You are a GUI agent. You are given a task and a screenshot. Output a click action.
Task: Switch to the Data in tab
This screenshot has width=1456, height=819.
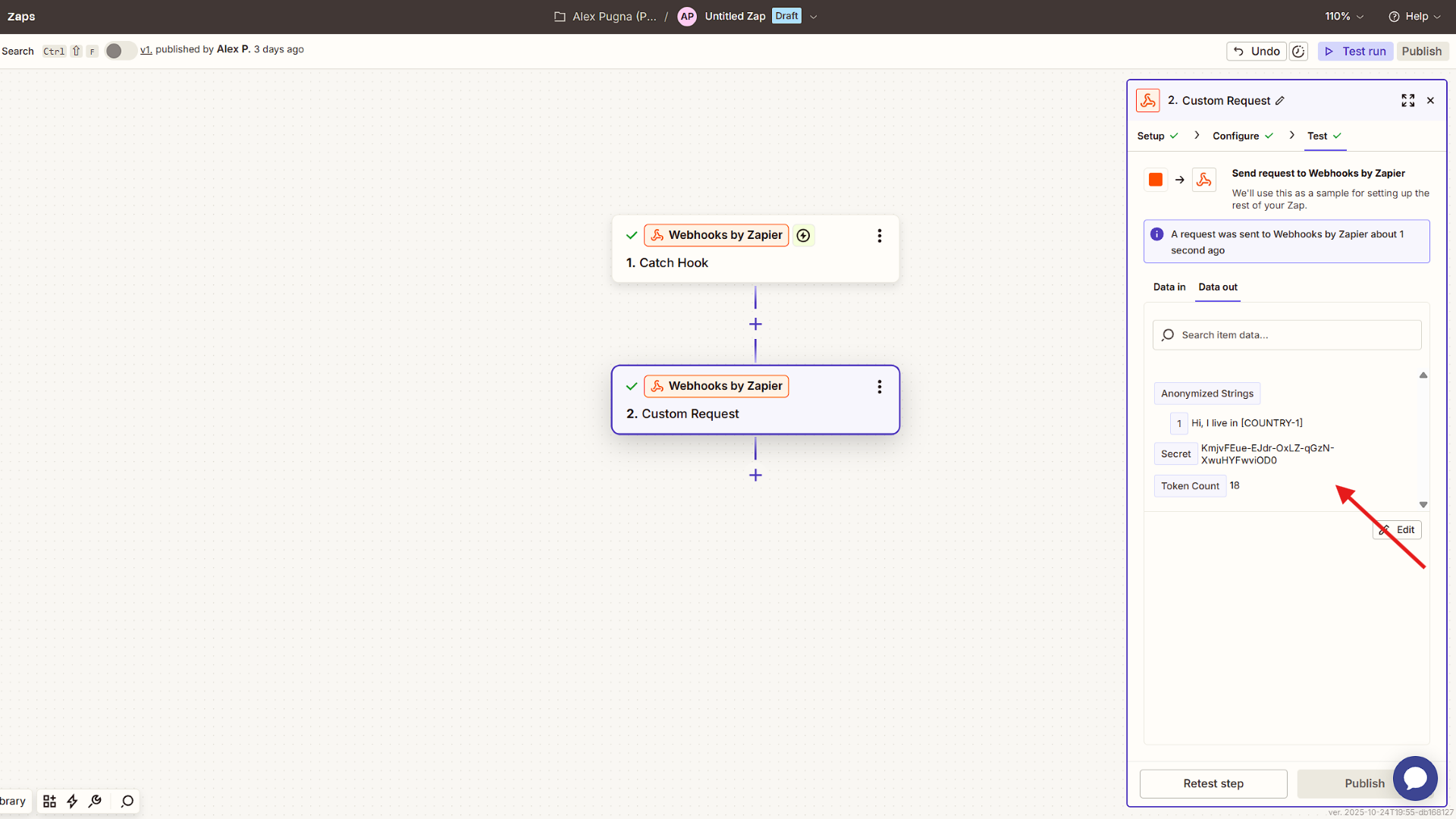pos(1169,287)
